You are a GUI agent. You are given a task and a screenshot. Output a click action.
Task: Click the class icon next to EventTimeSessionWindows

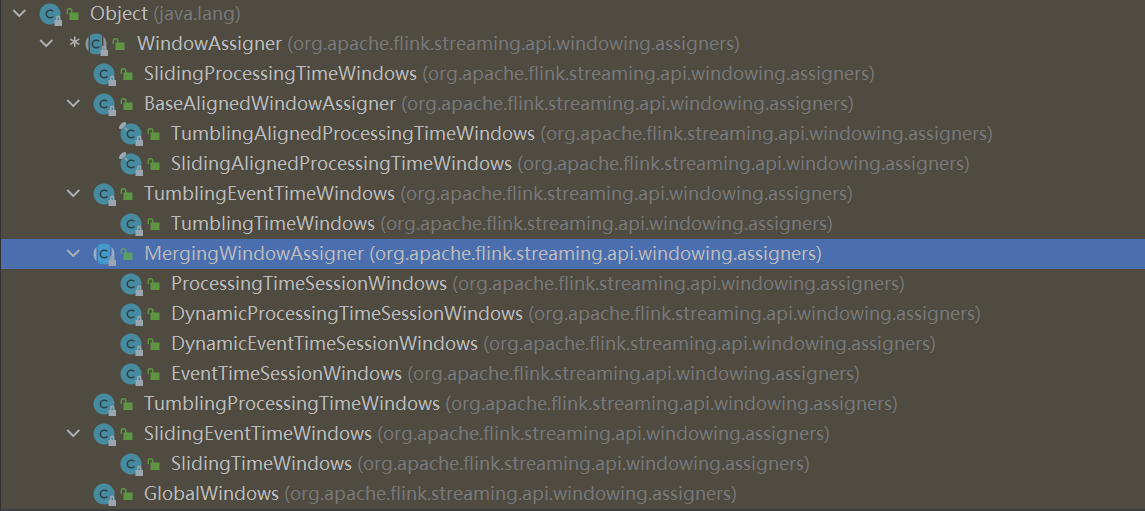pyautogui.click(x=130, y=374)
